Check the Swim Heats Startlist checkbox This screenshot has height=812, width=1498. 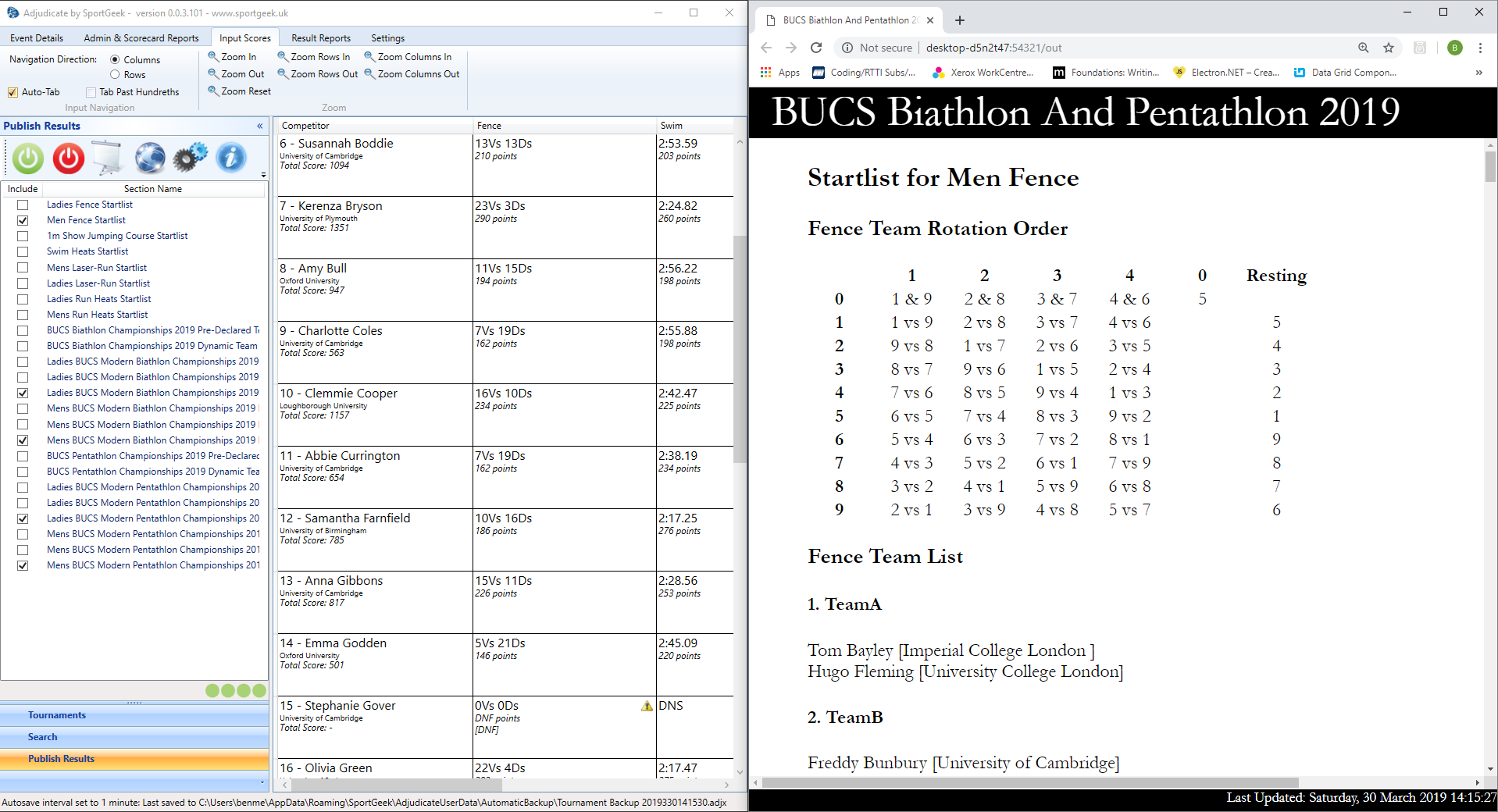pyautogui.click(x=23, y=251)
